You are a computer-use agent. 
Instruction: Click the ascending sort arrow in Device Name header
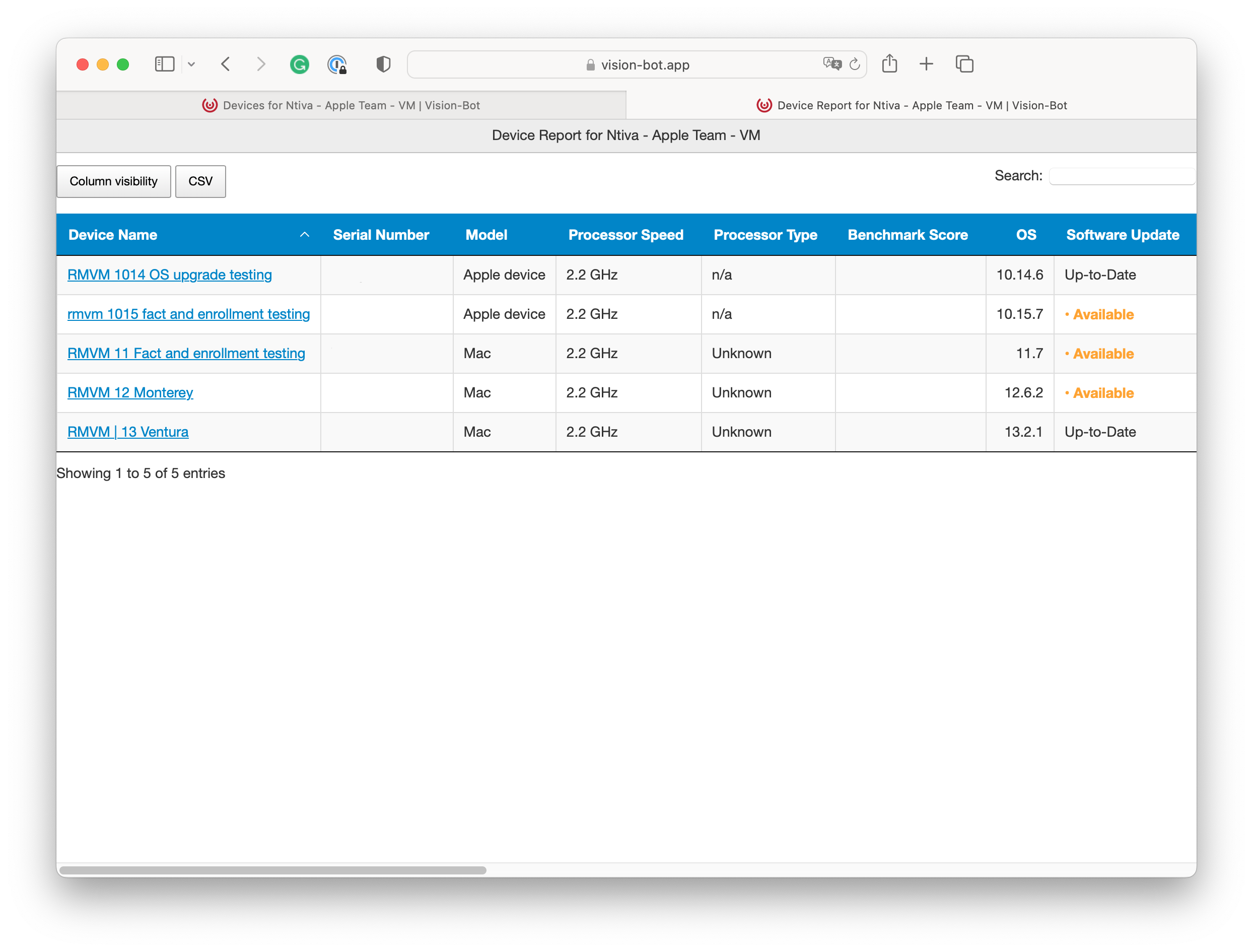tap(305, 235)
